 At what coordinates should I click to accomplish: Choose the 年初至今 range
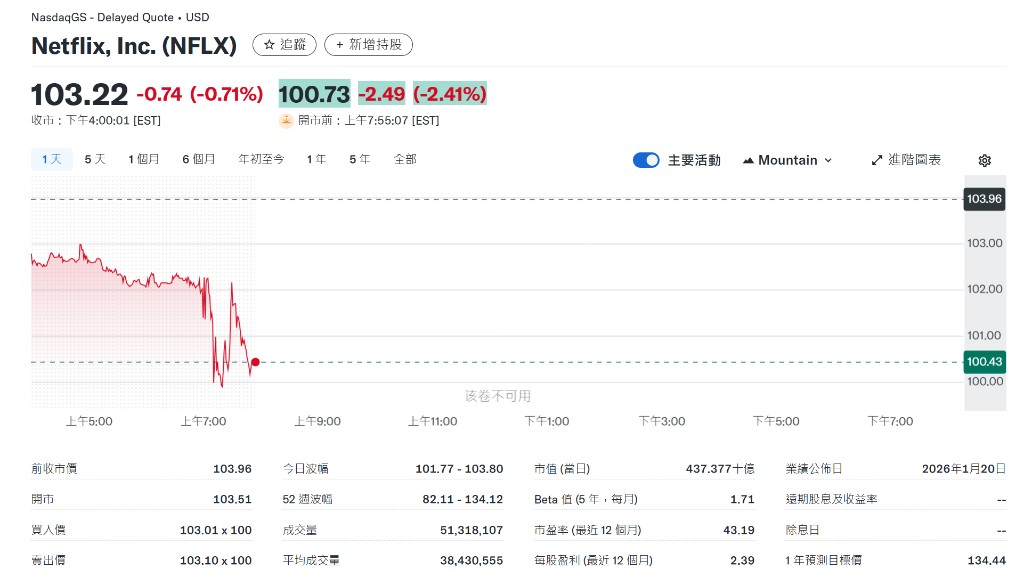click(x=260, y=159)
